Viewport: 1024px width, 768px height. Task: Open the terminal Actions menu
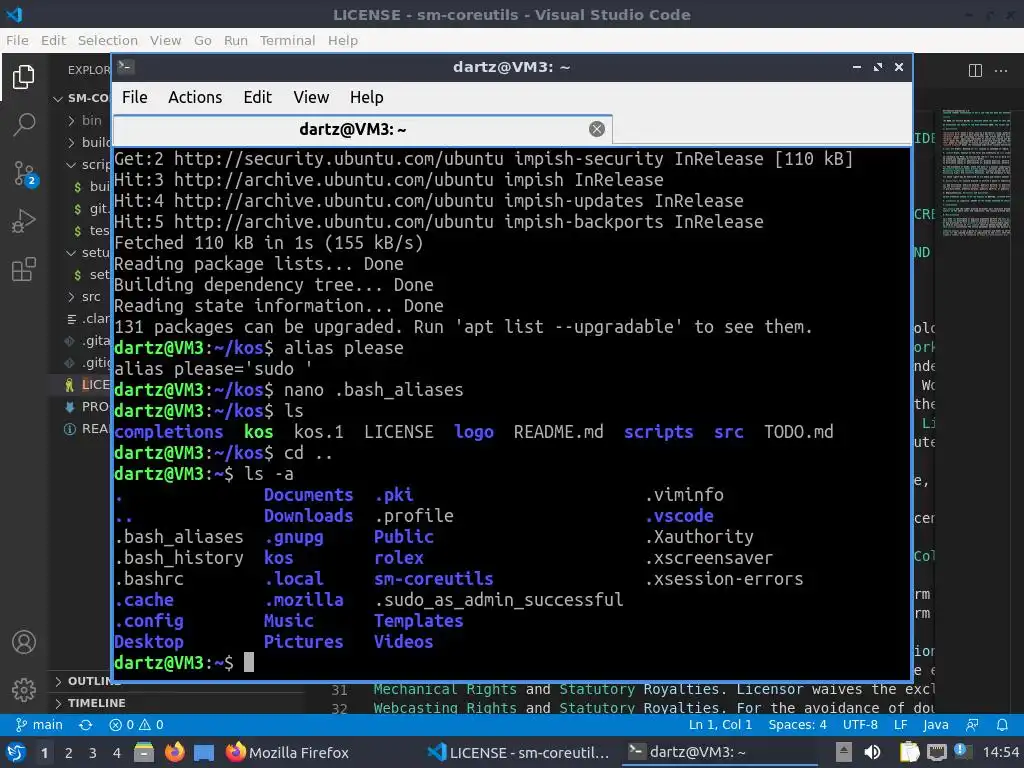point(195,97)
